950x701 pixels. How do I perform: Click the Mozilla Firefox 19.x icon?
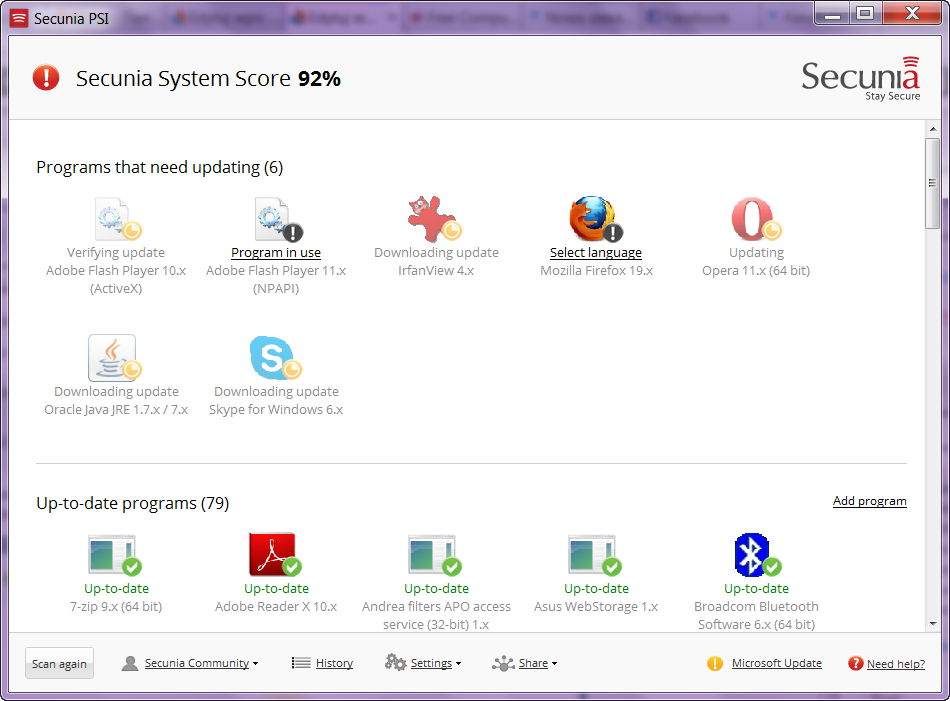point(596,219)
